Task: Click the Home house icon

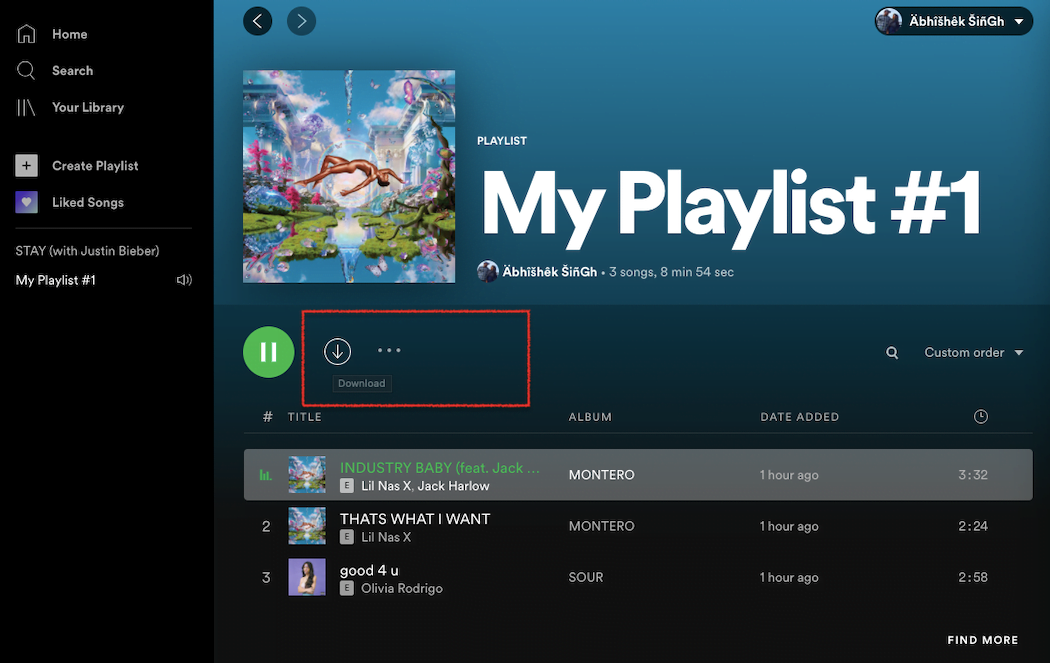Action: (26, 33)
